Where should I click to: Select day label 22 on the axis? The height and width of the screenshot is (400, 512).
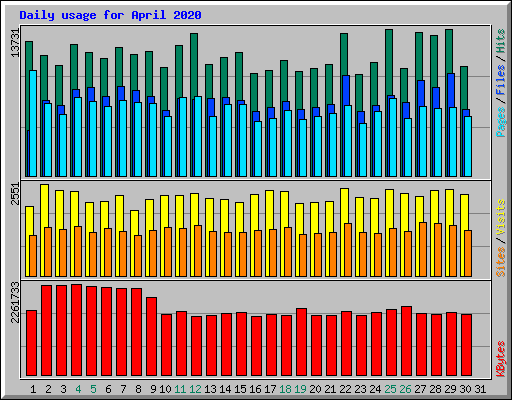(x=345, y=389)
